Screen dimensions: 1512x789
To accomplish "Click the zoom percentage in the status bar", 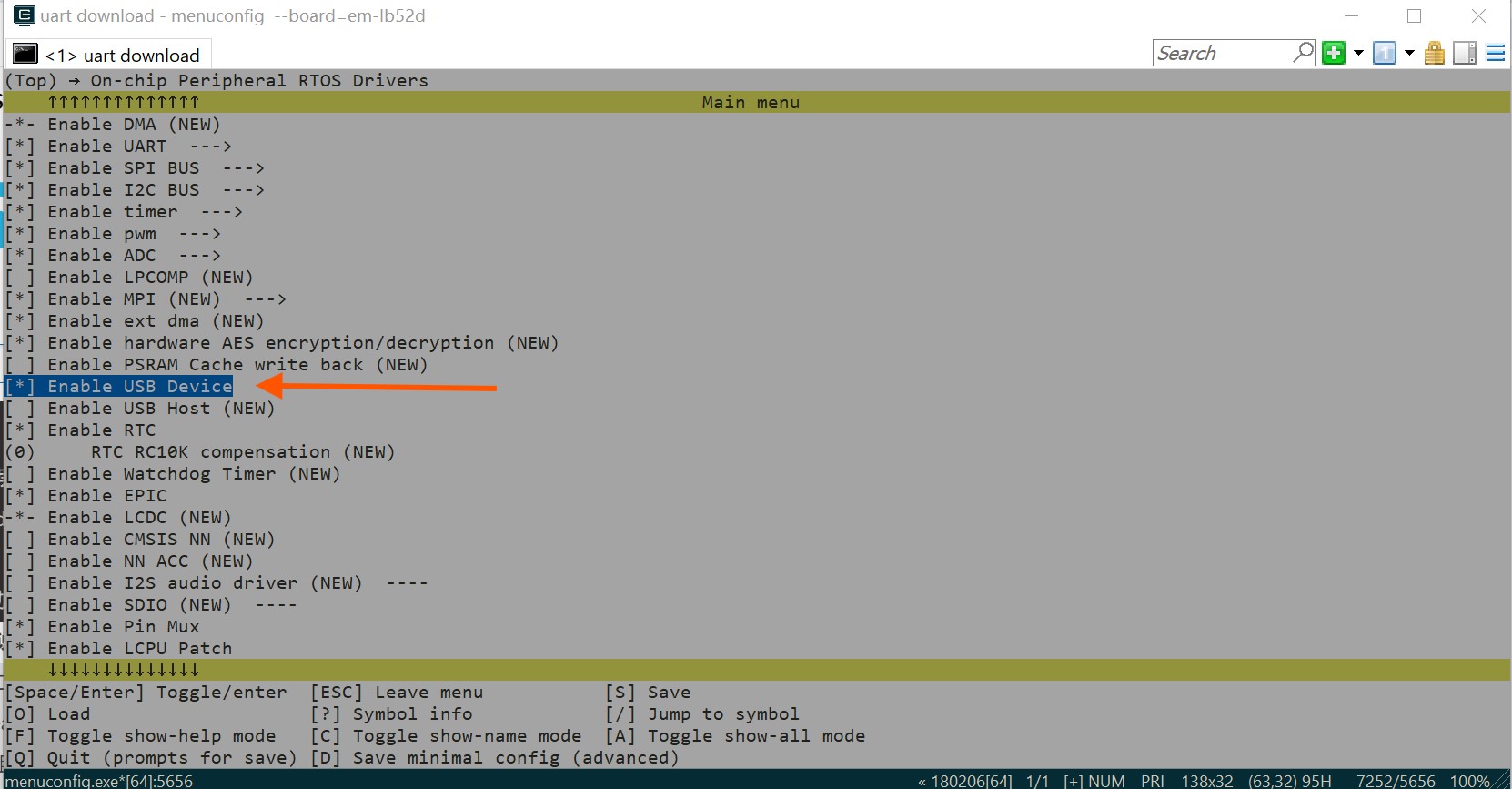I will [x=1468, y=781].
